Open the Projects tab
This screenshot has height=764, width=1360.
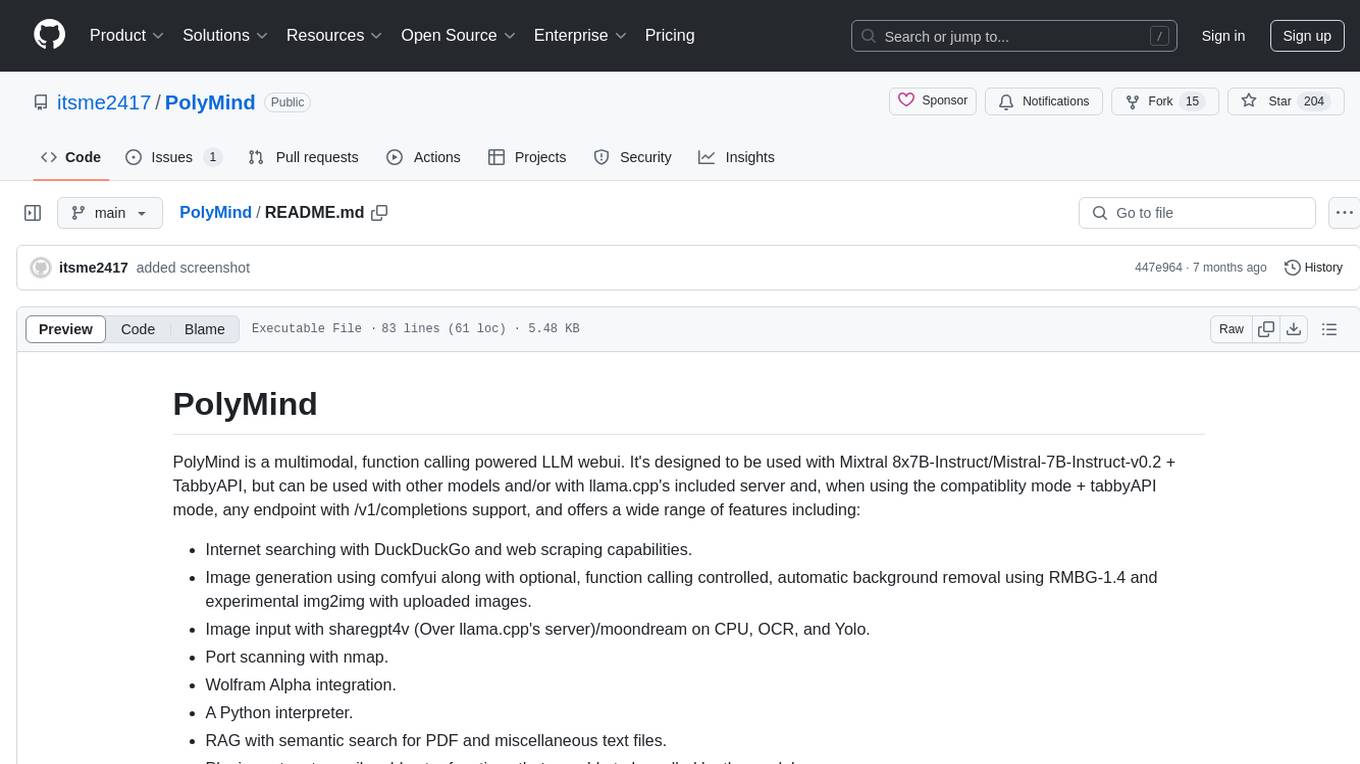click(x=528, y=157)
